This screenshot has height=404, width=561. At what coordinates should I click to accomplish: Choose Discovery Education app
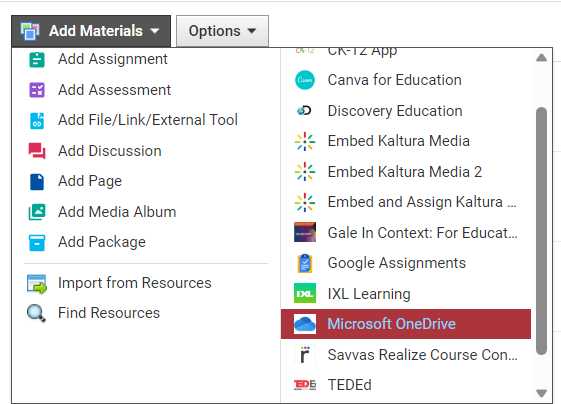(406, 111)
